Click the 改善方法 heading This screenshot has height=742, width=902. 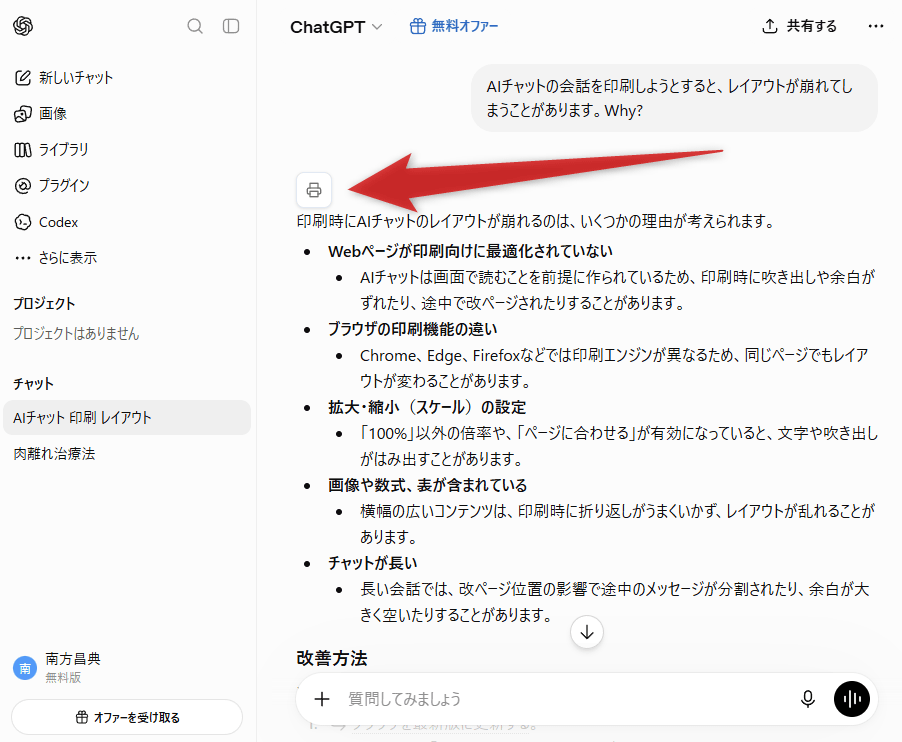[x=332, y=658]
